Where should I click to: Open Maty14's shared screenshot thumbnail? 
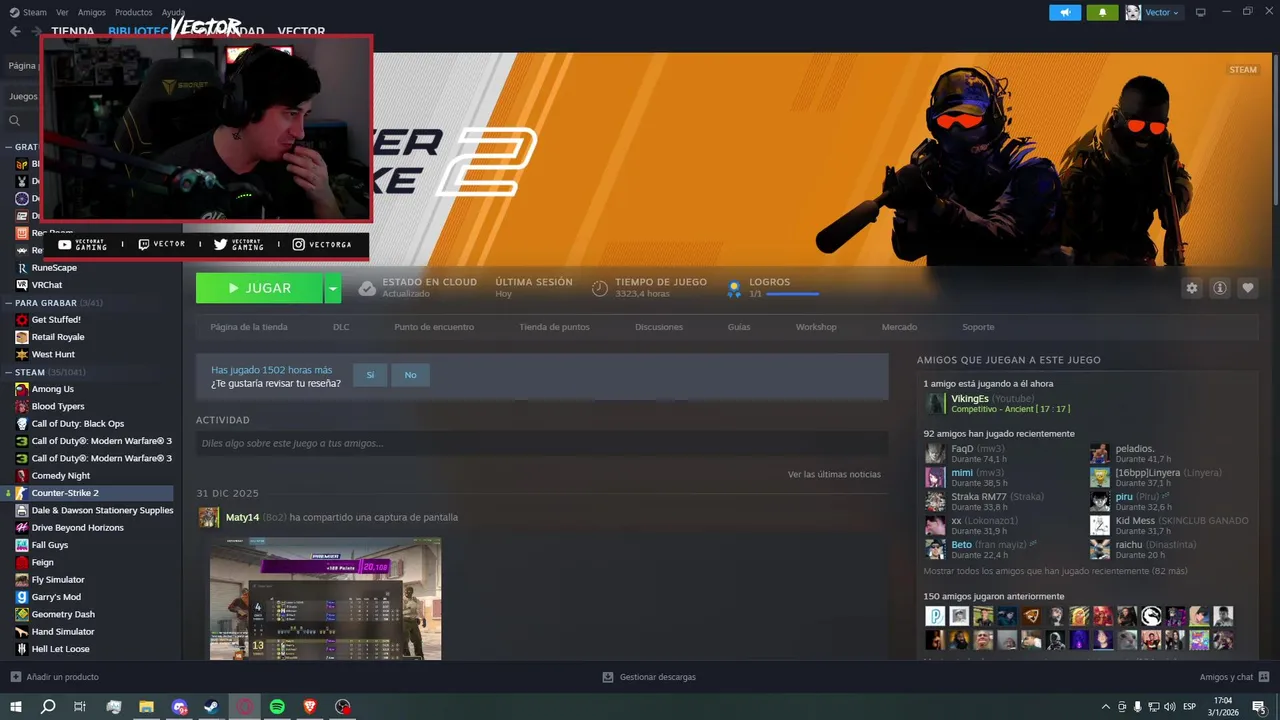point(325,598)
